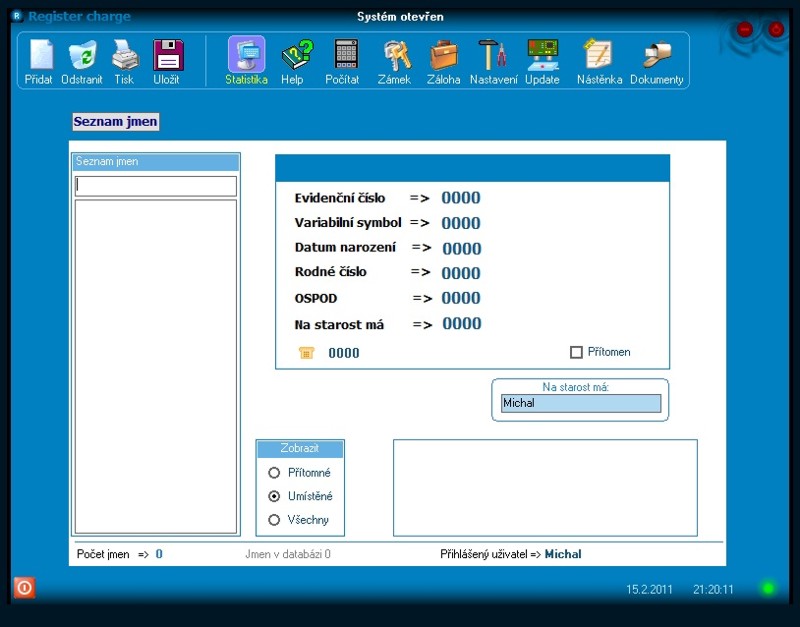Select the Umístěné radio button

[x=274, y=496]
